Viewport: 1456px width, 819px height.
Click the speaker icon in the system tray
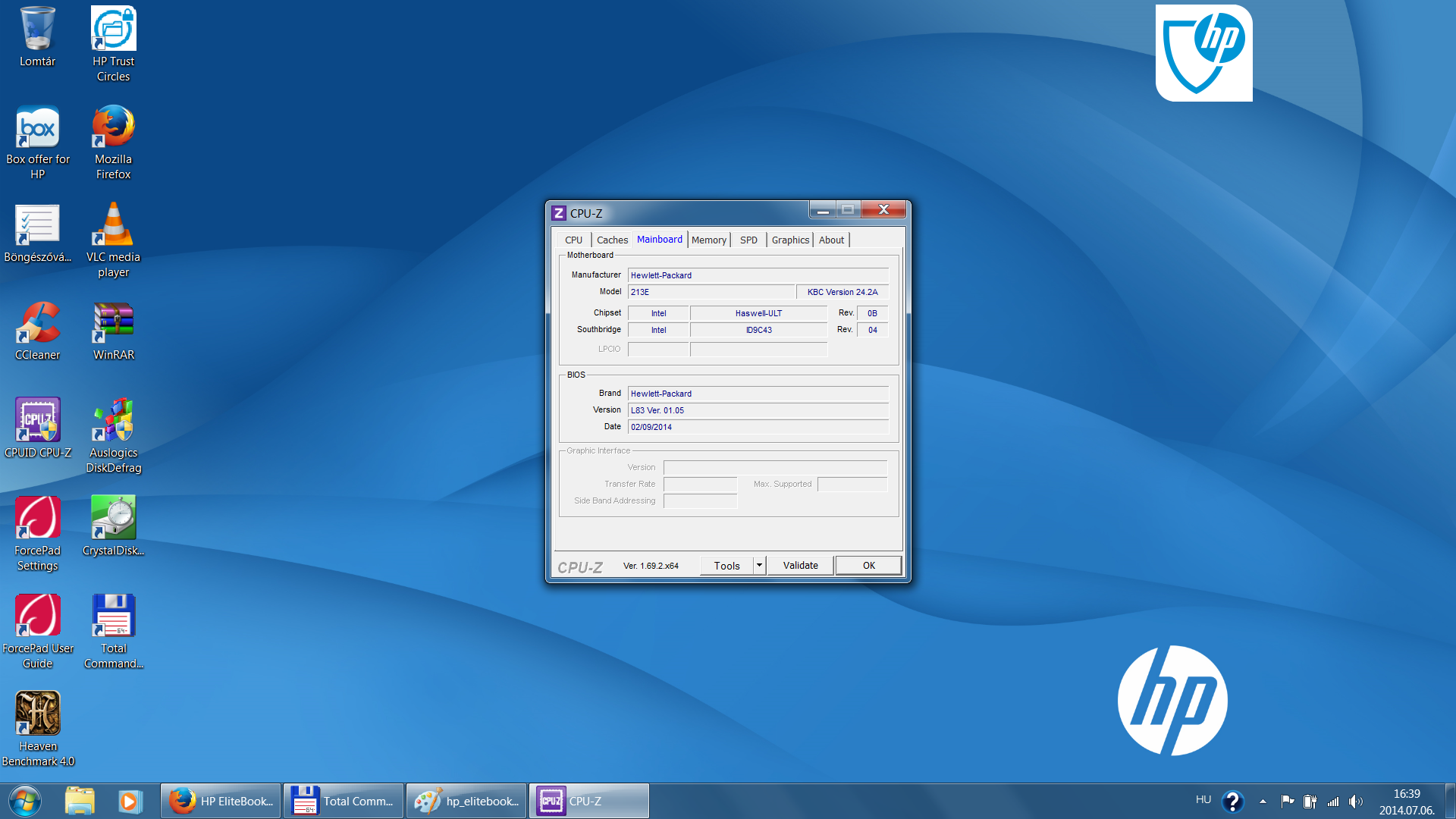[1357, 800]
